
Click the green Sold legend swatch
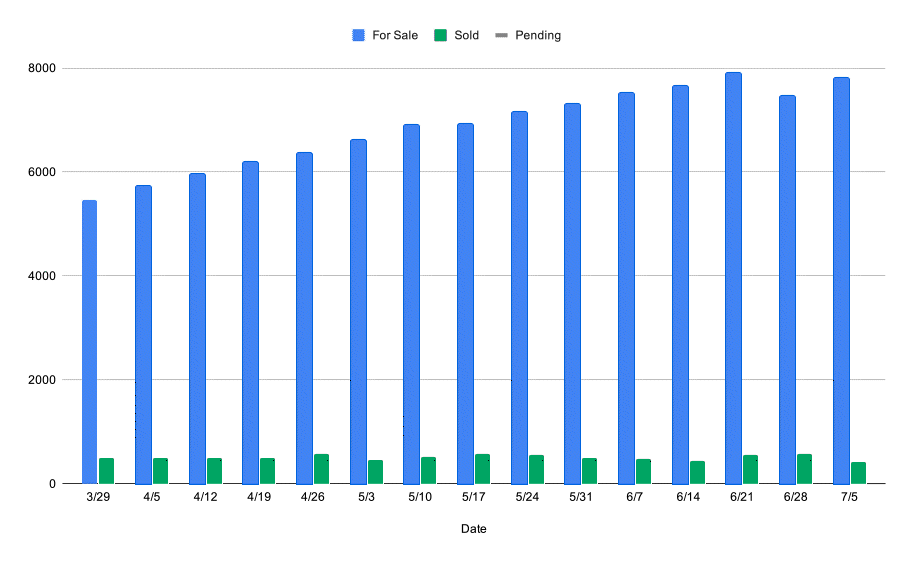(441, 36)
